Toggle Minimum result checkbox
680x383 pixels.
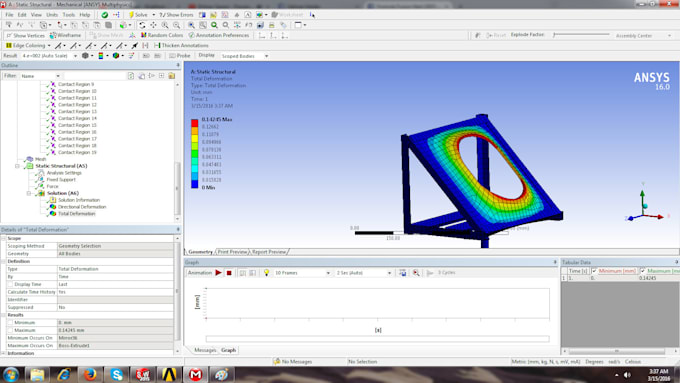click(10, 323)
